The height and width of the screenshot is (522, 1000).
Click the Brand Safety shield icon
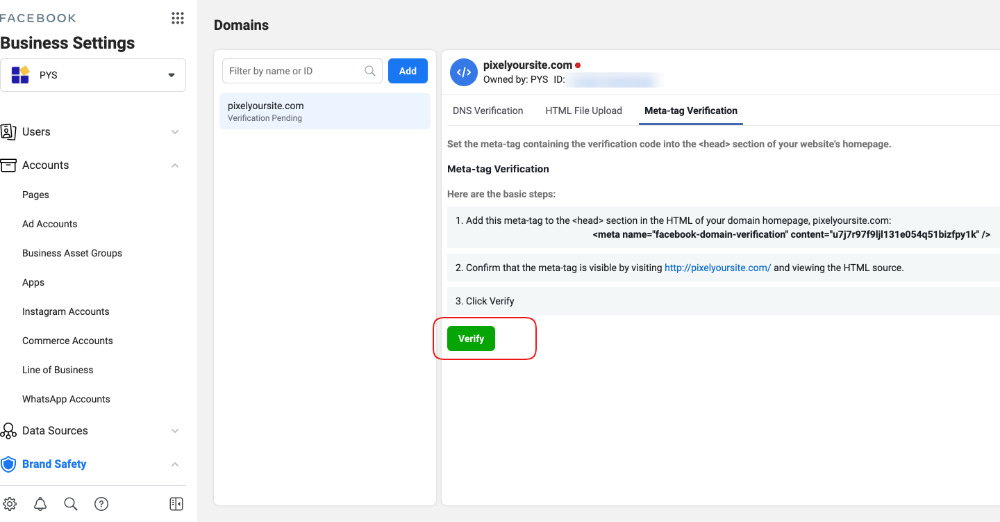[x=8, y=464]
